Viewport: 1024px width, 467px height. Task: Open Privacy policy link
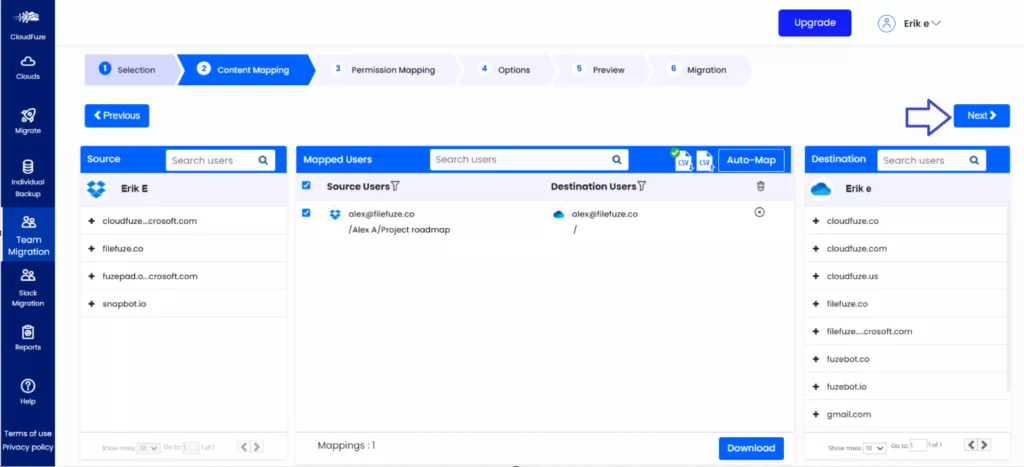27,447
